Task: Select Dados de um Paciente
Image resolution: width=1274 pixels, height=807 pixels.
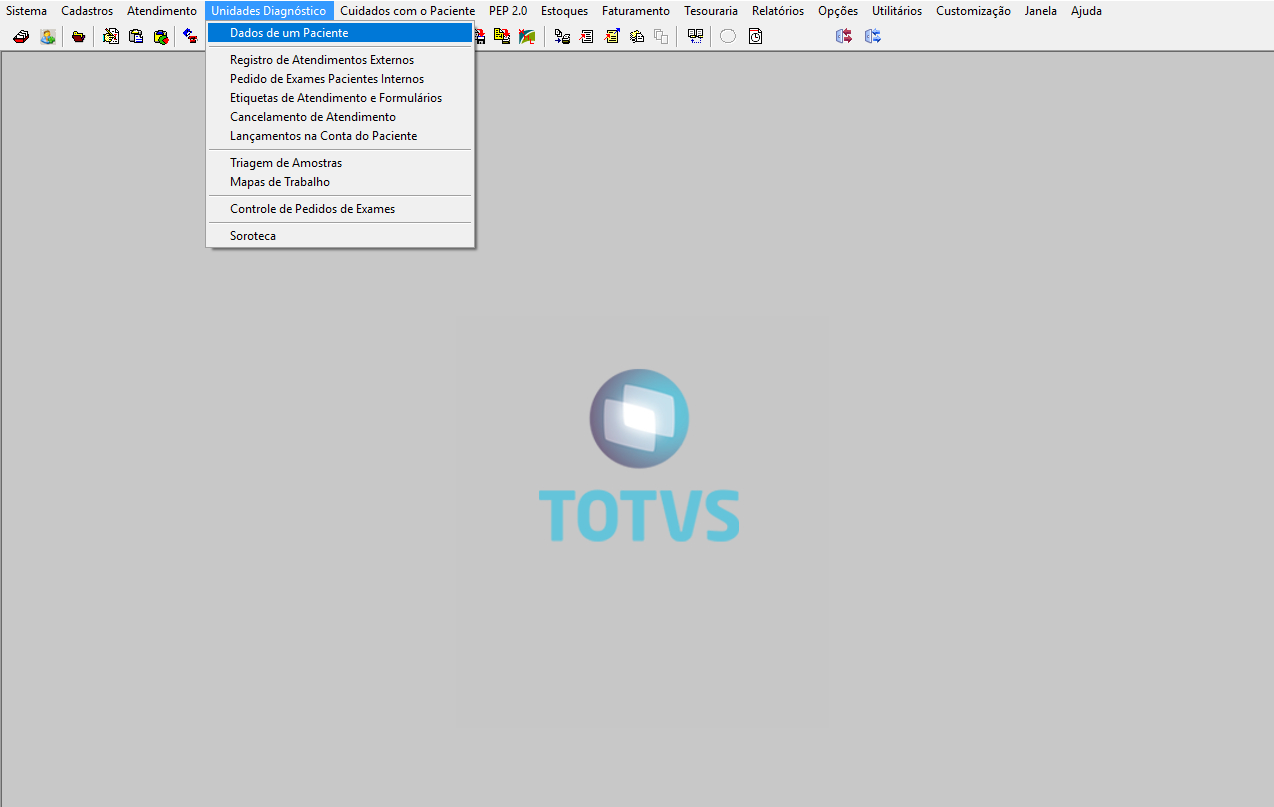Action: 339,33
